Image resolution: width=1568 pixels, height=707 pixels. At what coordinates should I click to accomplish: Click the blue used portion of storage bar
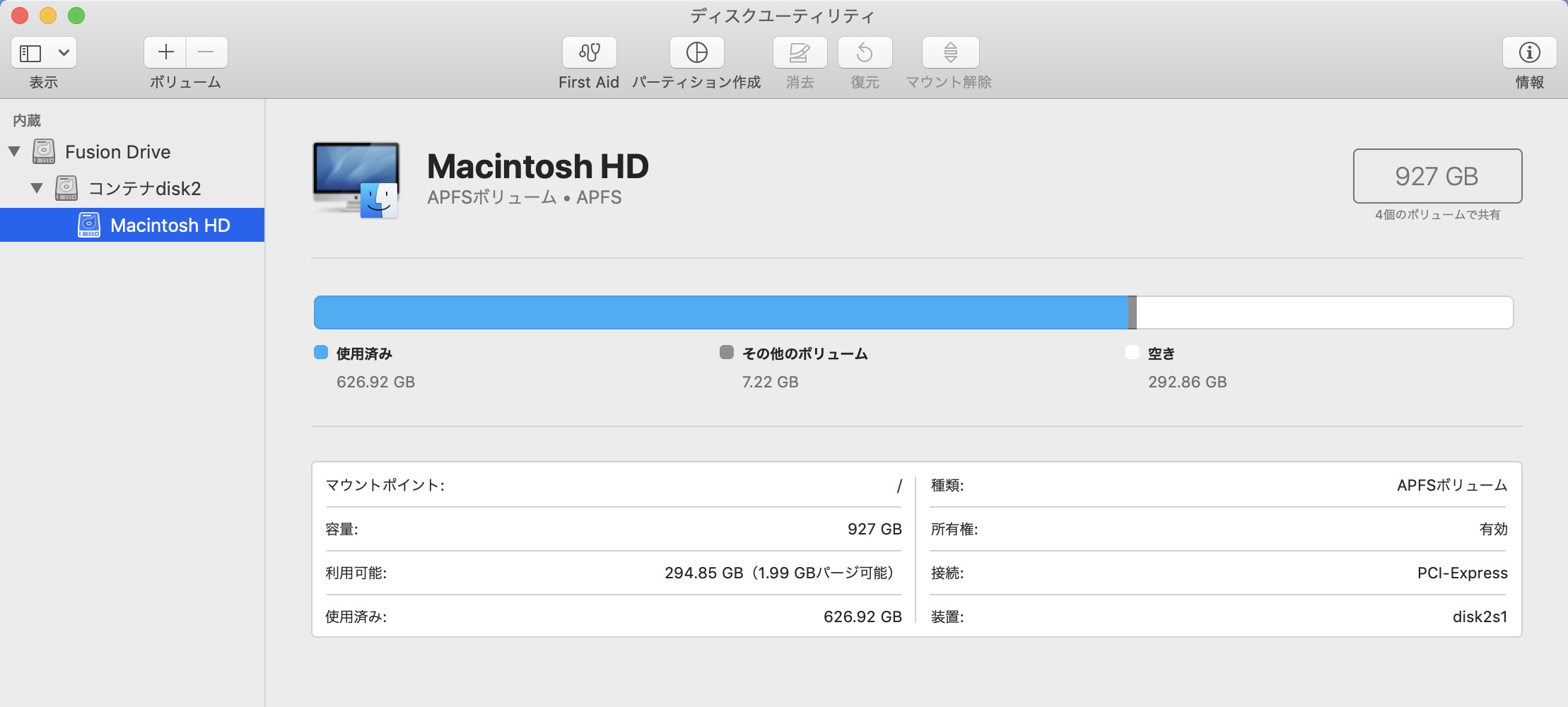720,312
